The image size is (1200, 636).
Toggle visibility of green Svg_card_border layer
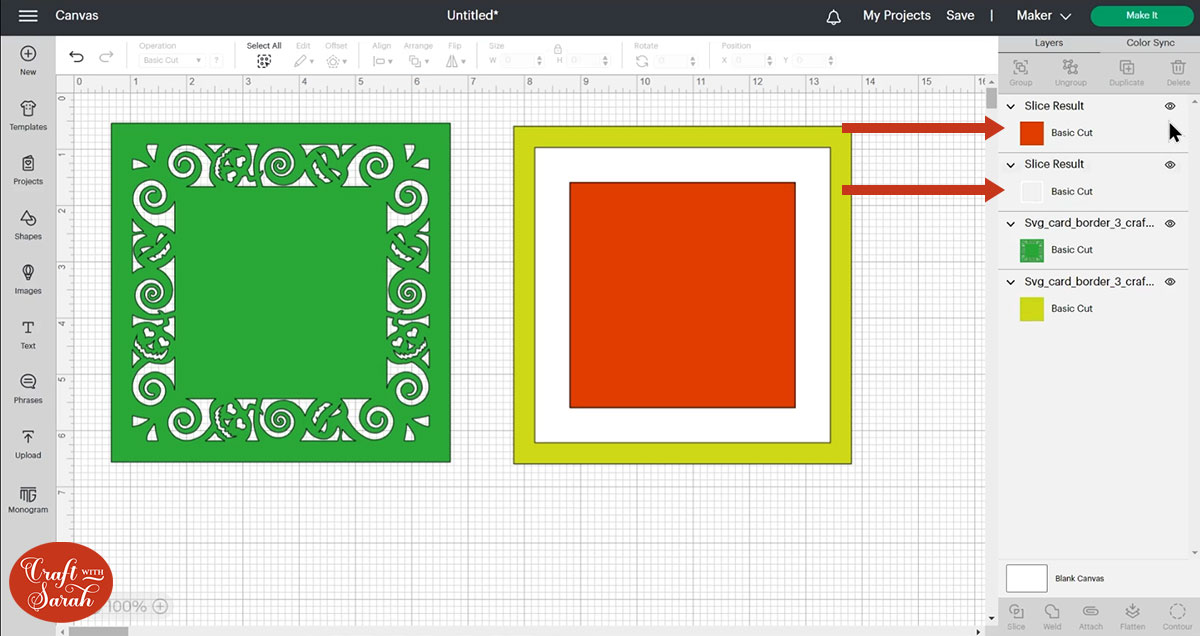tap(1170, 224)
